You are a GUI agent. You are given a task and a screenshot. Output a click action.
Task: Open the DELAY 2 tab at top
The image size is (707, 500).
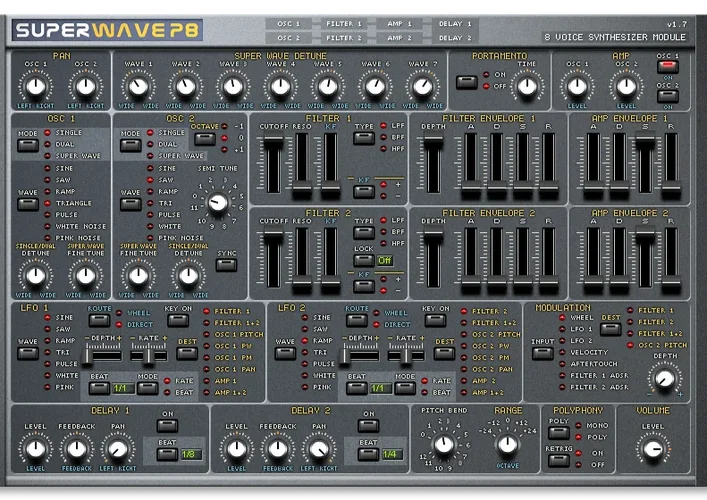(x=455, y=38)
